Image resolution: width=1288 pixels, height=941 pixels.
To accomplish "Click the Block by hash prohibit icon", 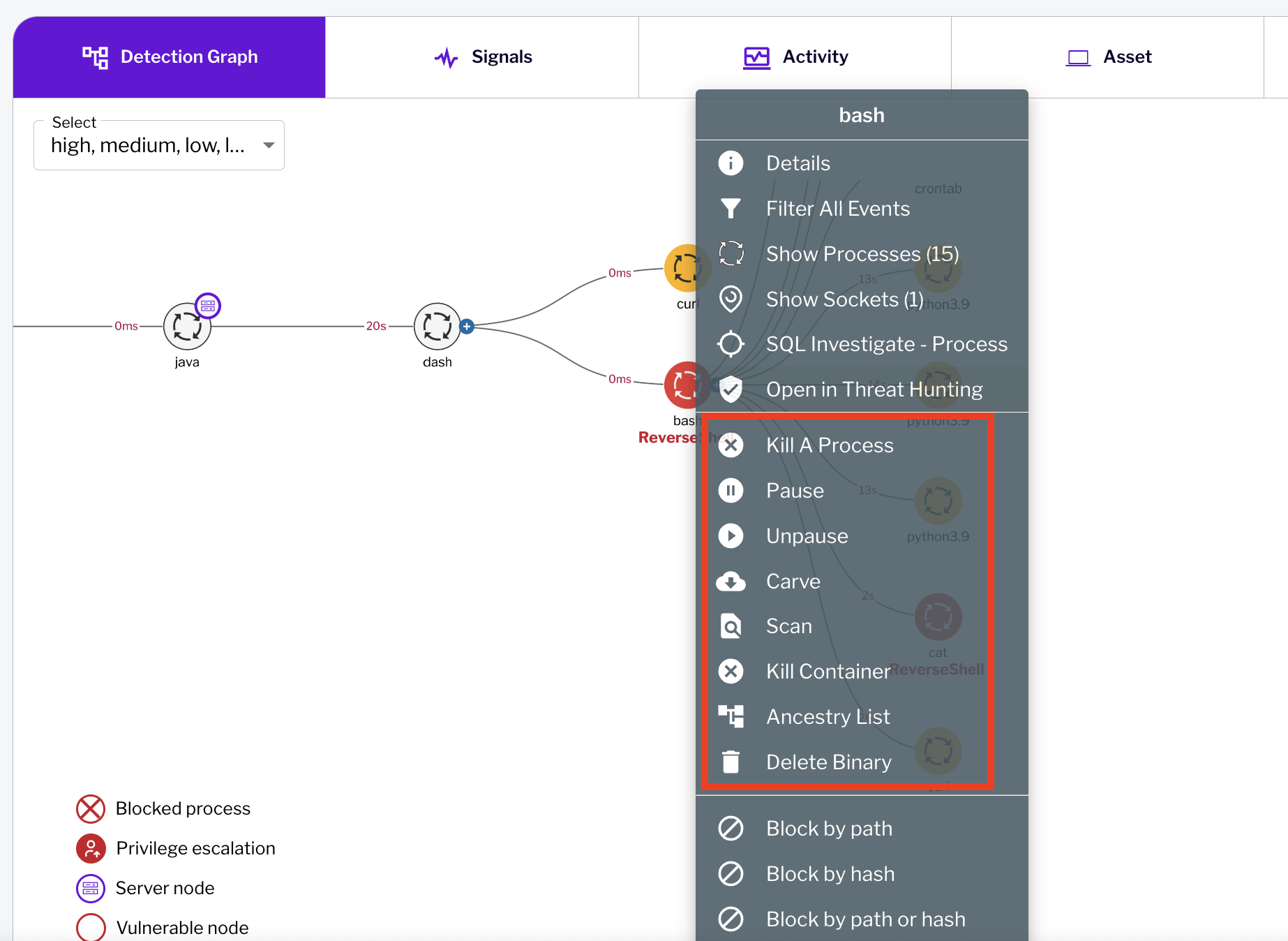I will click(x=731, y=874).
